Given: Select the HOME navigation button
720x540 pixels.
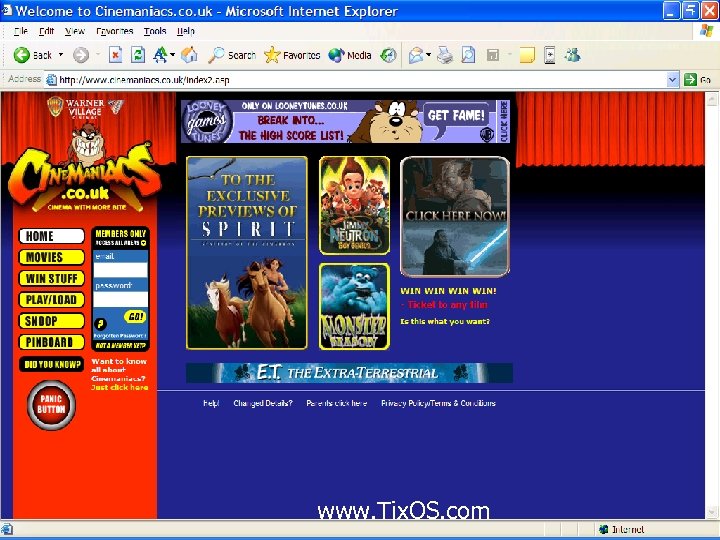Looking at the screenshot, I should pyautogui.click(x=51, y=236).
